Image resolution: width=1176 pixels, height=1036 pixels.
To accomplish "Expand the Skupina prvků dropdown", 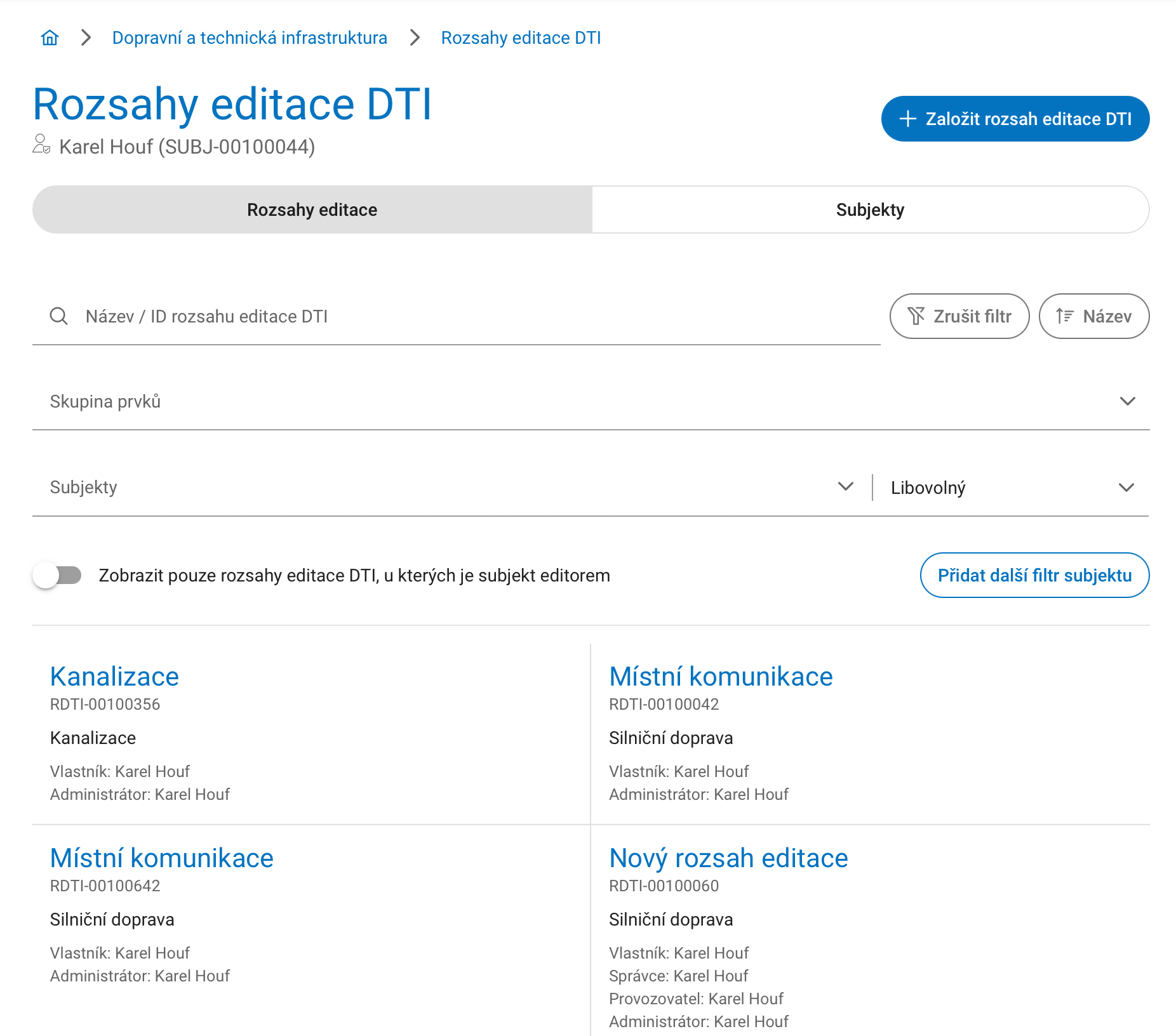I will click(x=591, y=401).
